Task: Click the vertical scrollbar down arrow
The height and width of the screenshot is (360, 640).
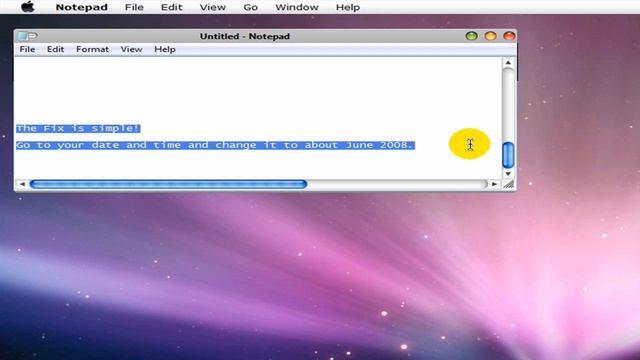Action: click(x=508, y=174)
